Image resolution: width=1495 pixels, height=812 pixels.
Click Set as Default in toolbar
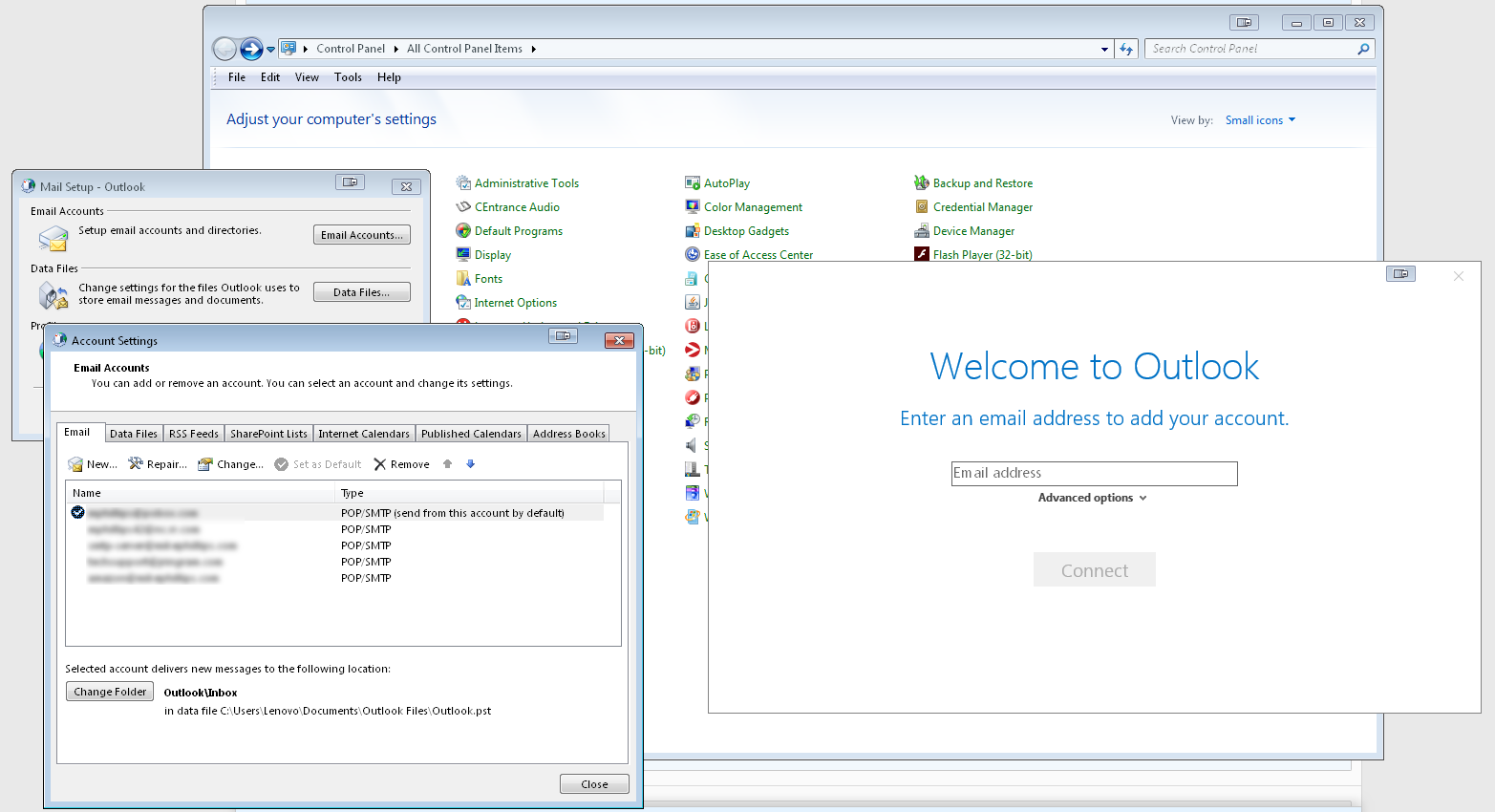point(318,464)
